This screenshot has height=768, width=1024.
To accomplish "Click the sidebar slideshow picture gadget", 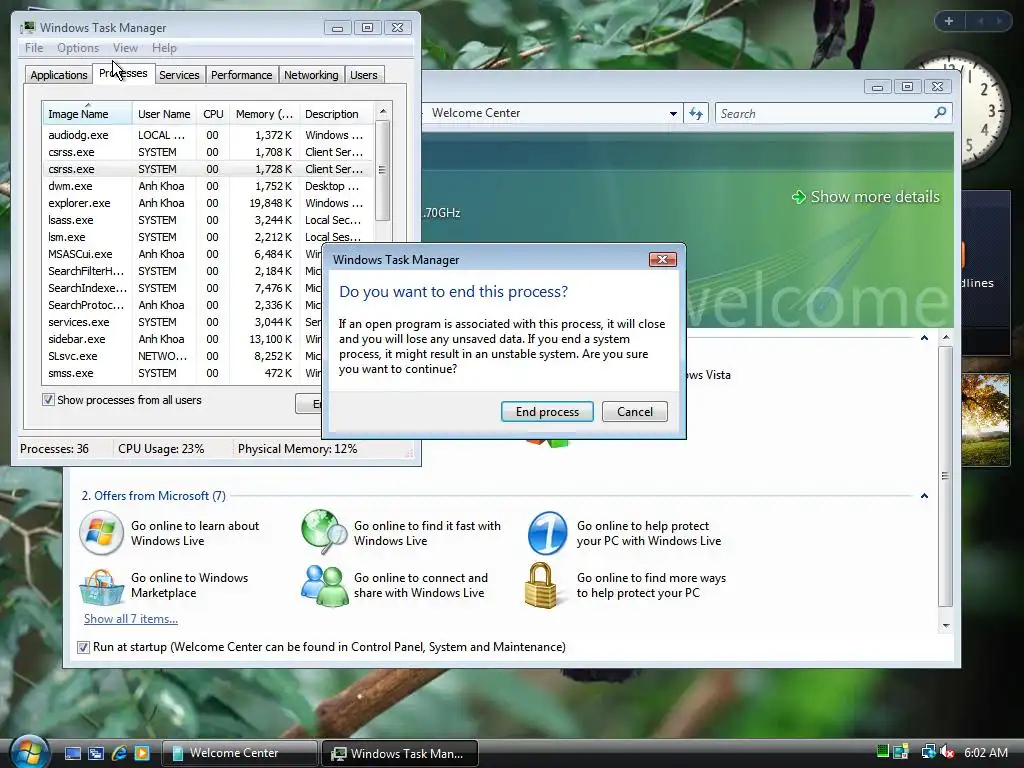I will (x=985, y=419).
